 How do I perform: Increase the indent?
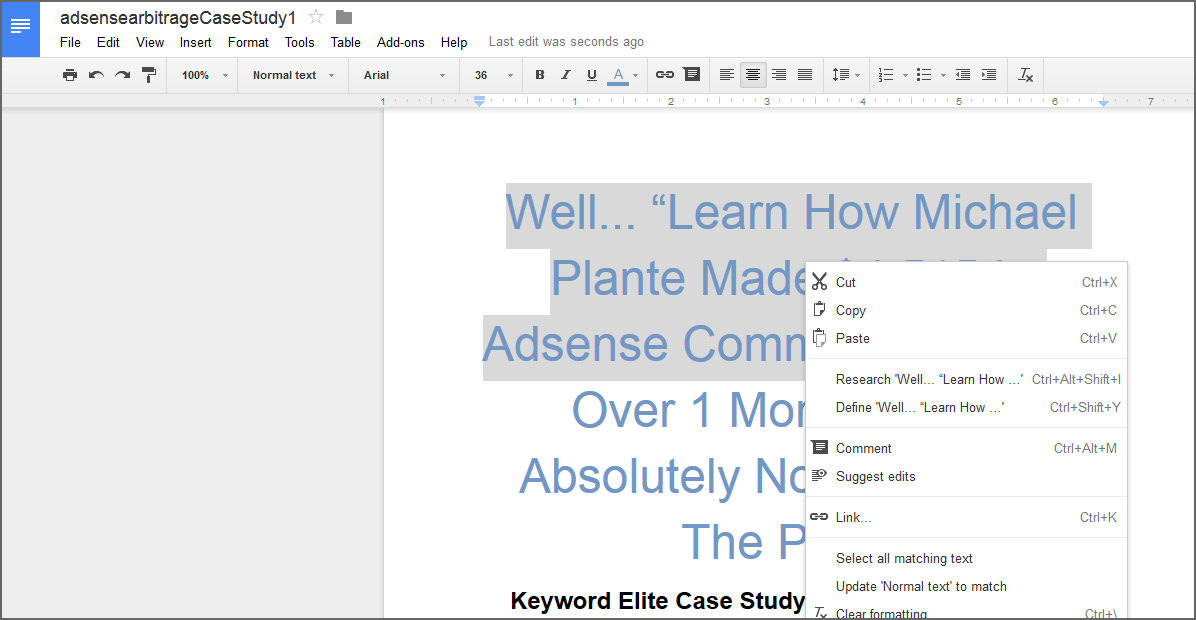pyautogui.click(x=989, y=75)
